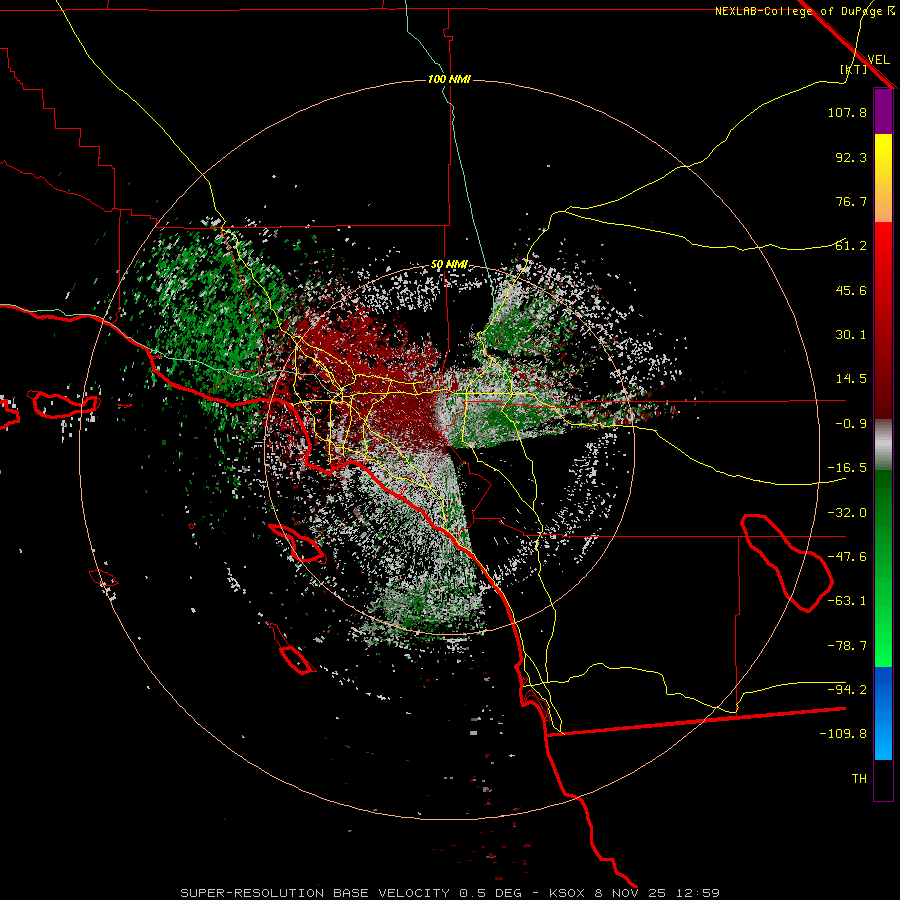Click the 30.1 velocity scale value
The width and height of the screenshot is (900, 900).
851,335
